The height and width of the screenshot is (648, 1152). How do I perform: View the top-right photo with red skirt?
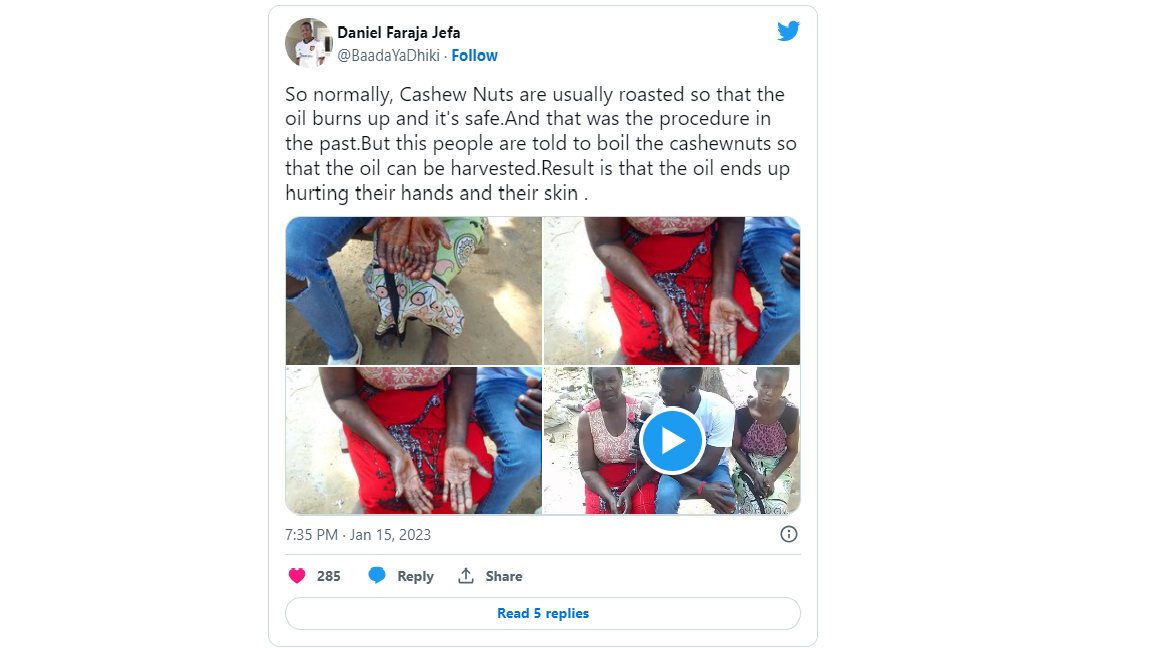point(671,290)
